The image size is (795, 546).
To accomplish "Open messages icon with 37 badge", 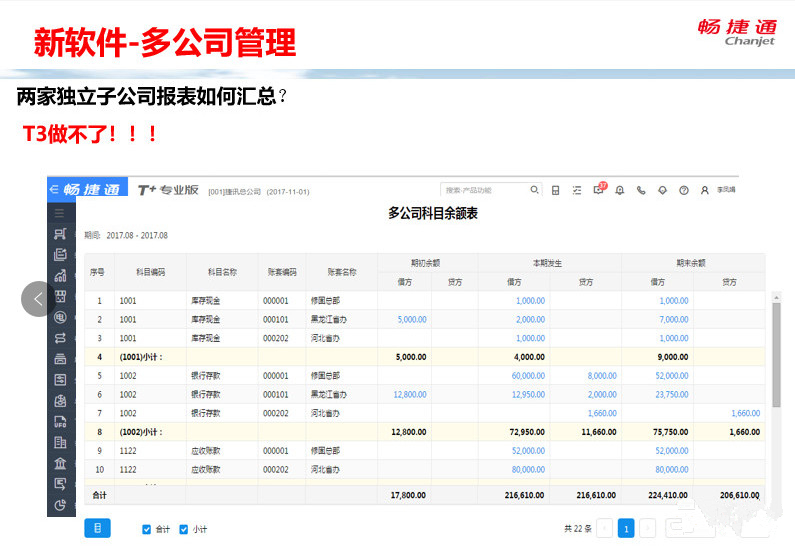I will [x=599, y=189].
